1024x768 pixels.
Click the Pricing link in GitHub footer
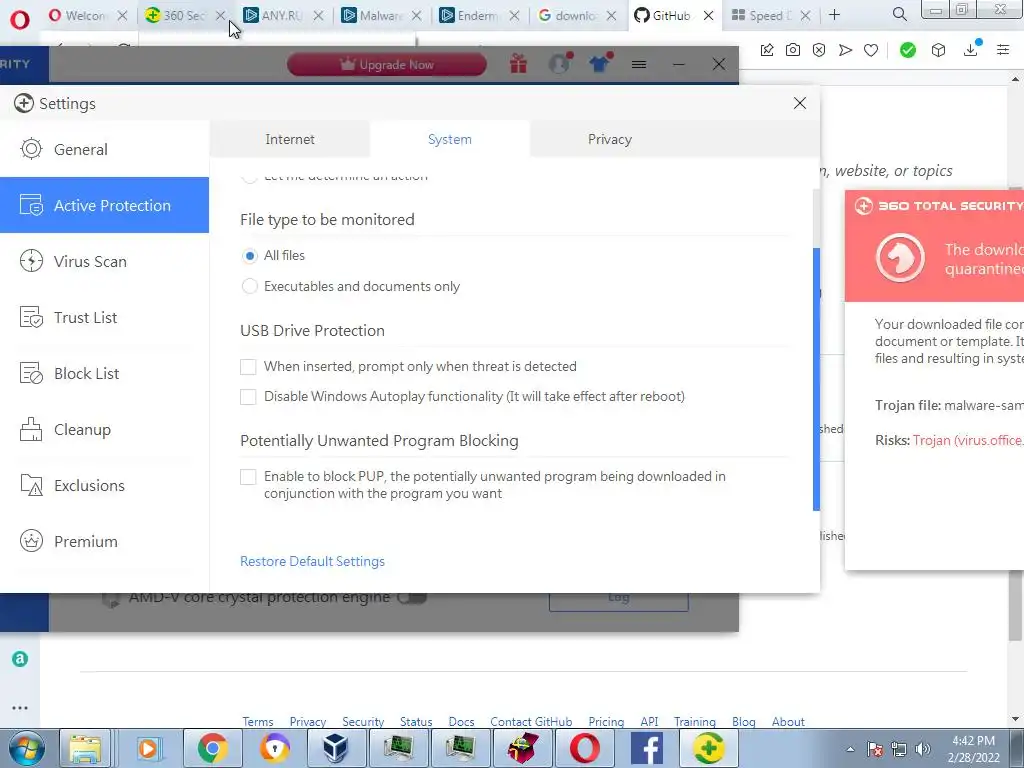[x=606, y=722]
